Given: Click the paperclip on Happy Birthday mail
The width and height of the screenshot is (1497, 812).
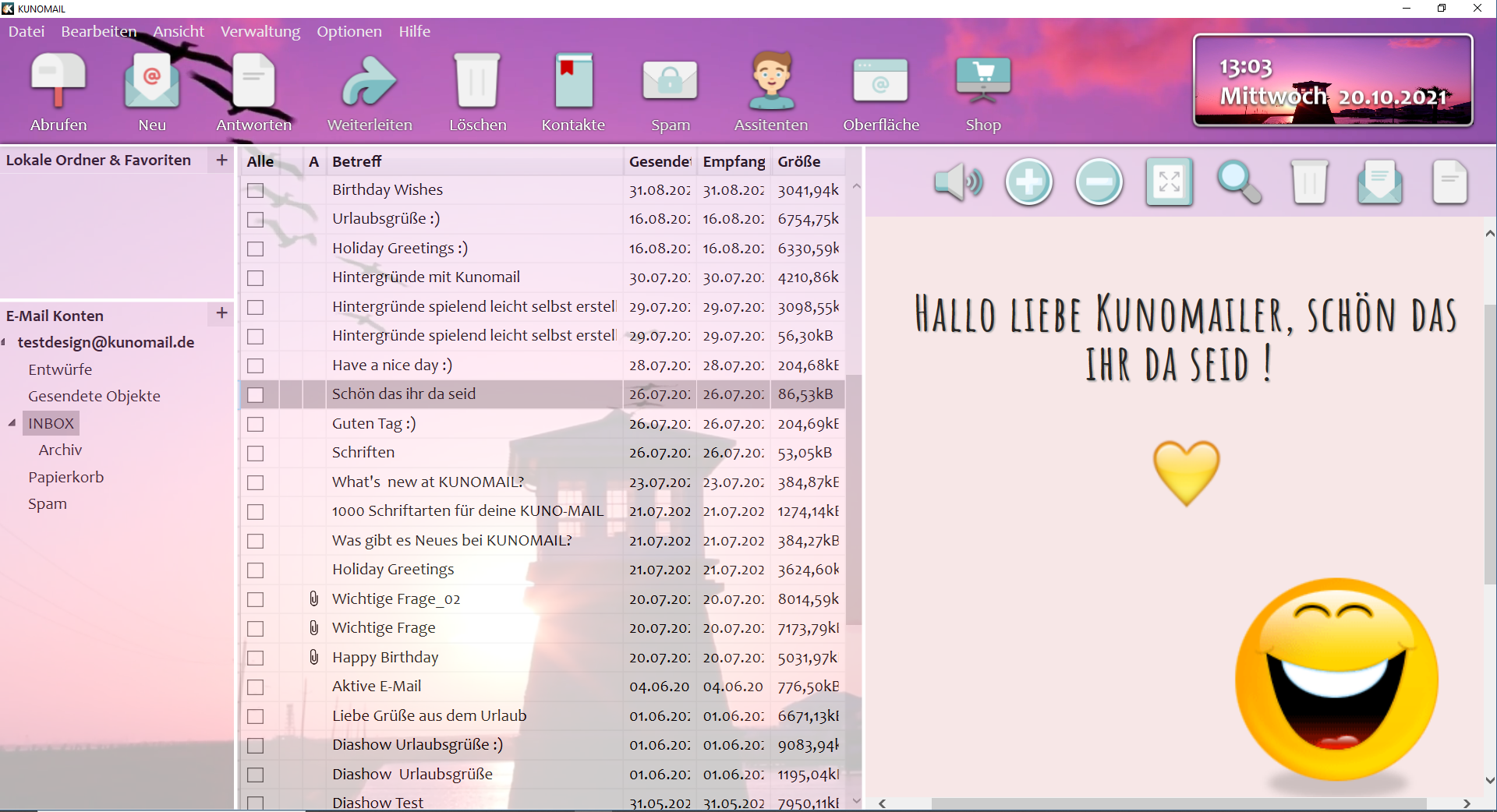Looking at the screenshot, I should (314, 657).
